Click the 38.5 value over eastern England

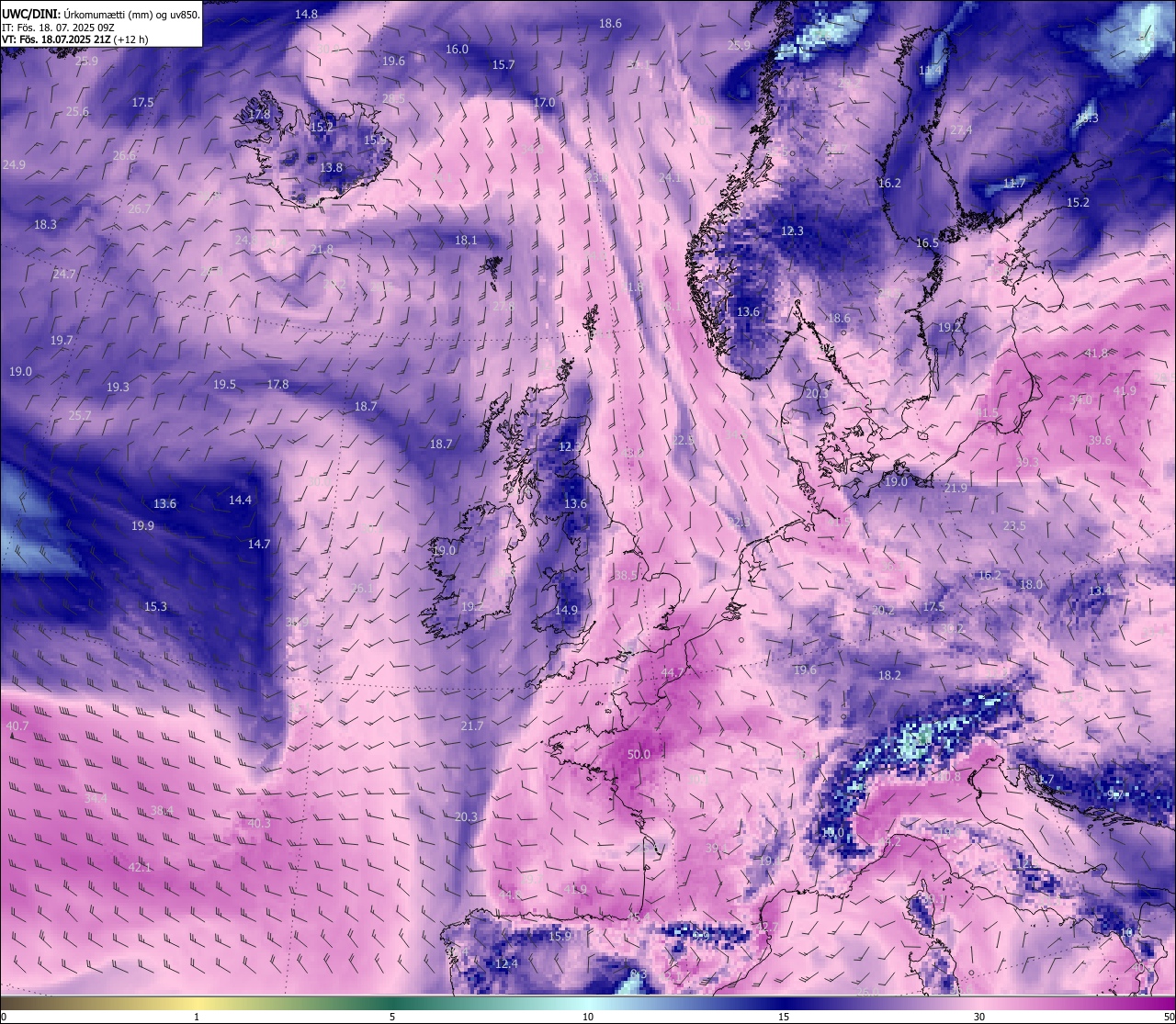[626, 575]
